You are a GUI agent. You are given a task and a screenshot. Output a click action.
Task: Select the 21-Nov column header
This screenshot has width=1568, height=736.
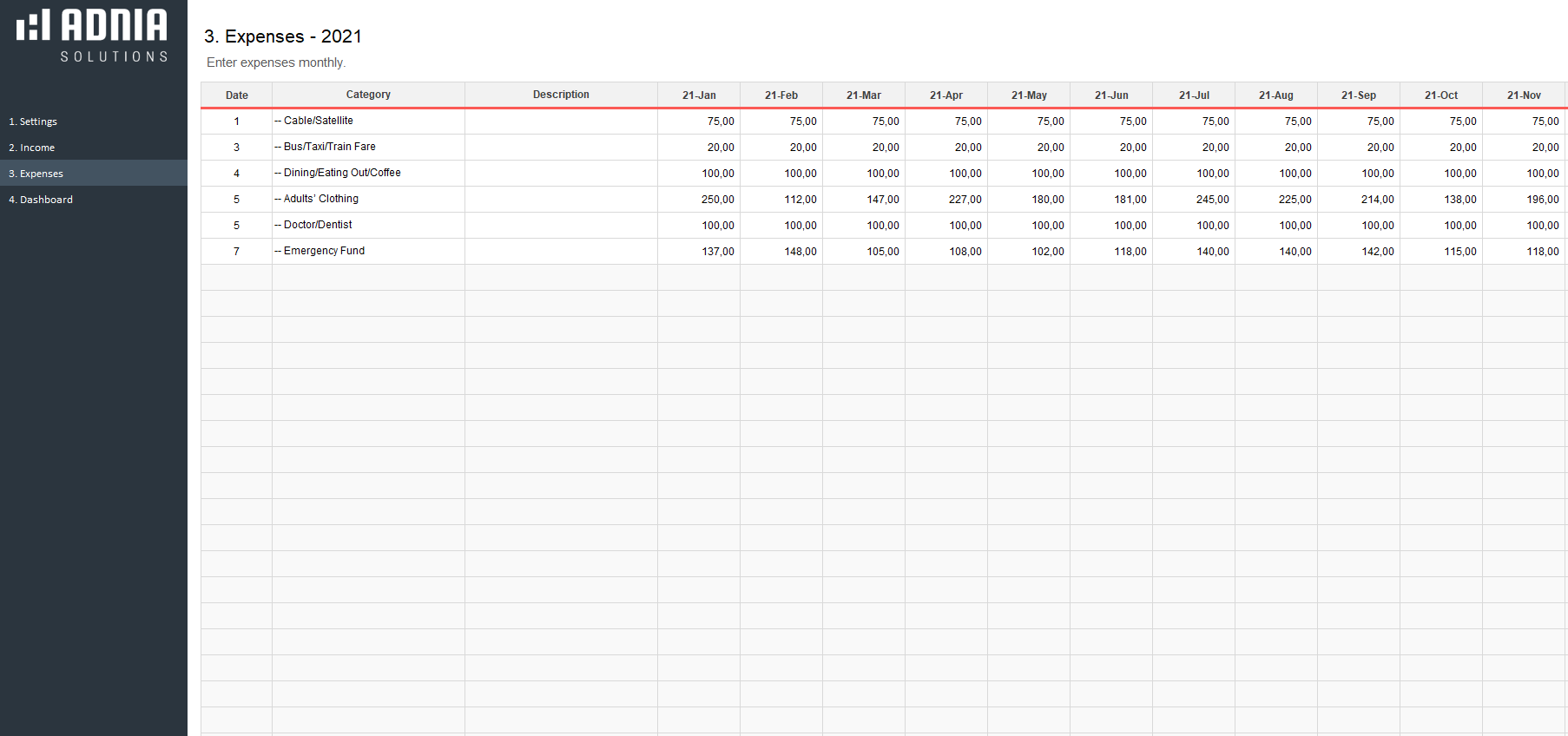click(x=1524, y=95)
